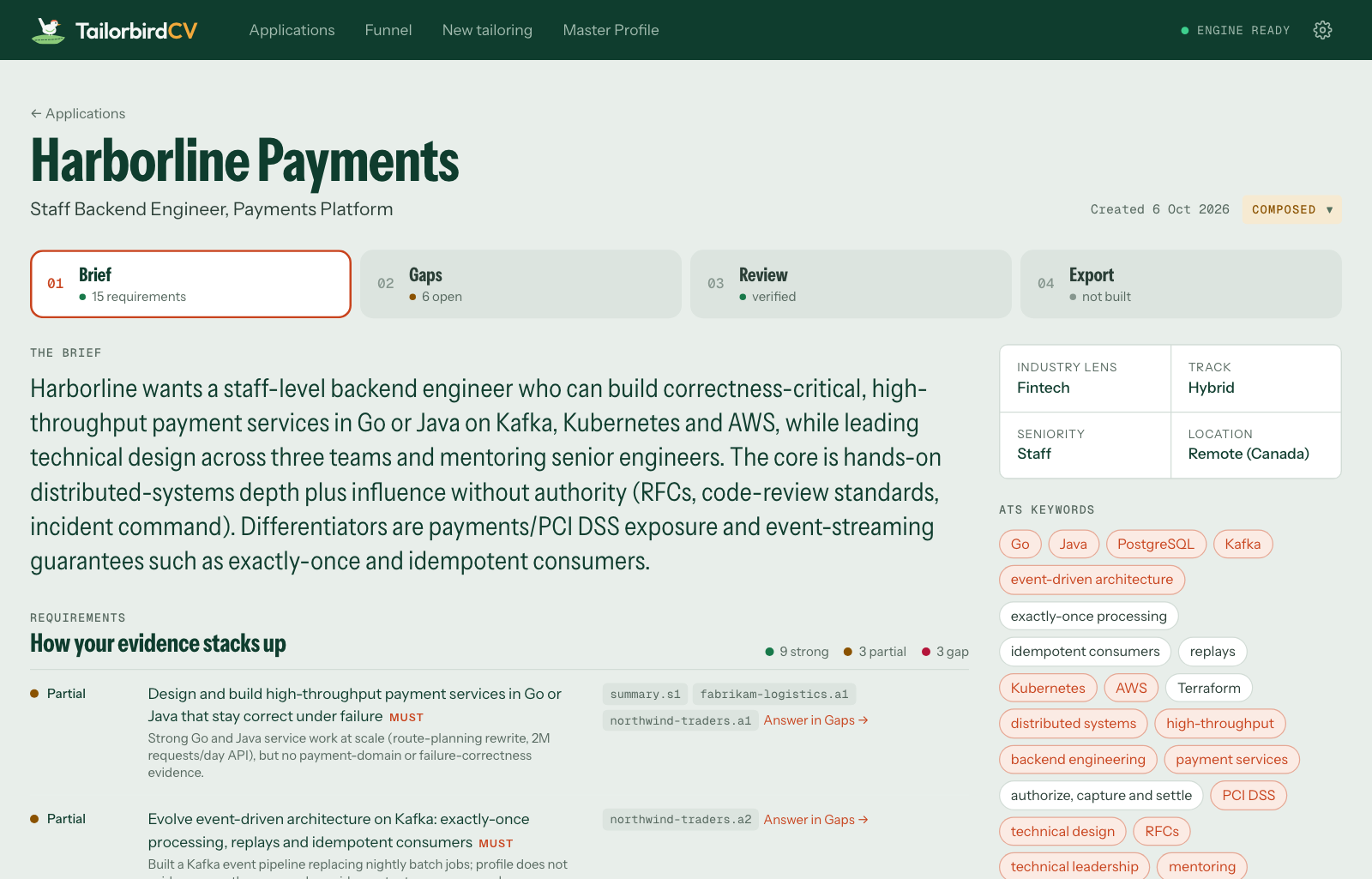Click the high-throughput keyword tag
The height and width of the screenshot is (879, 1372).
click(x=1220, y=724)
